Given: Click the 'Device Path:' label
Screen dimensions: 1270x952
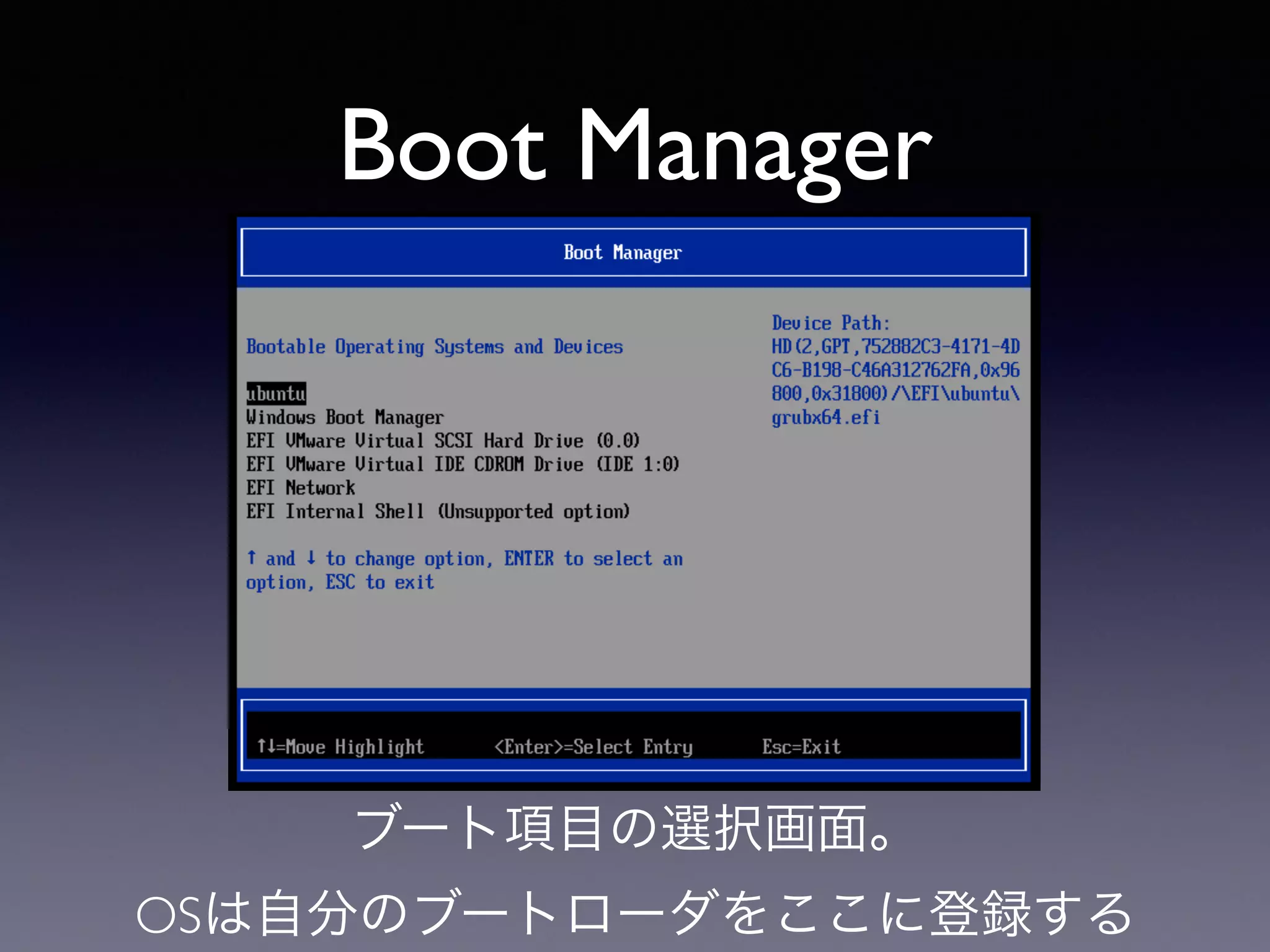Looking at the screenshot, I should tap(831, 323).
